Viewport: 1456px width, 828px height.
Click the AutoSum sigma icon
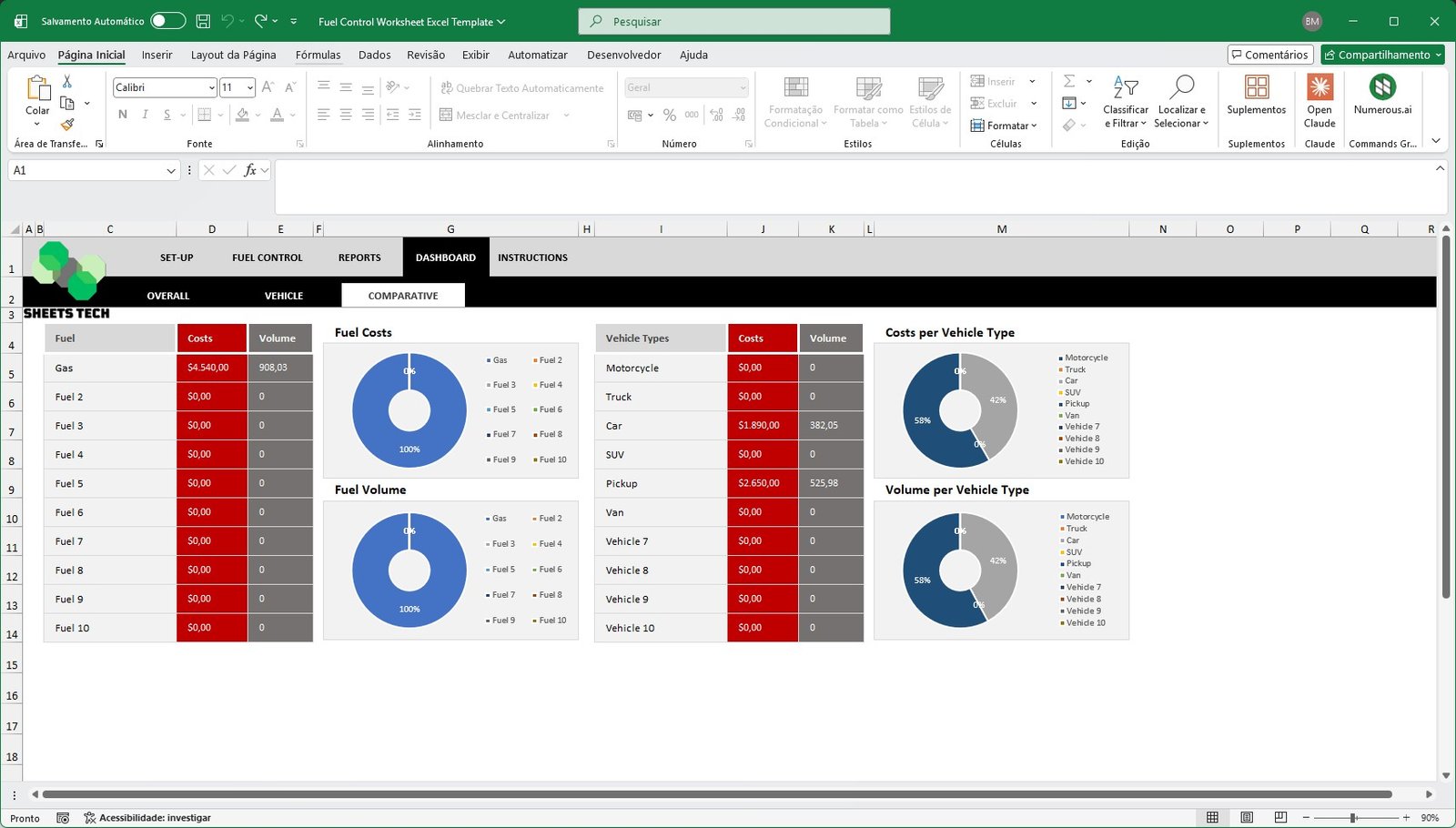tap(1069, 81)
